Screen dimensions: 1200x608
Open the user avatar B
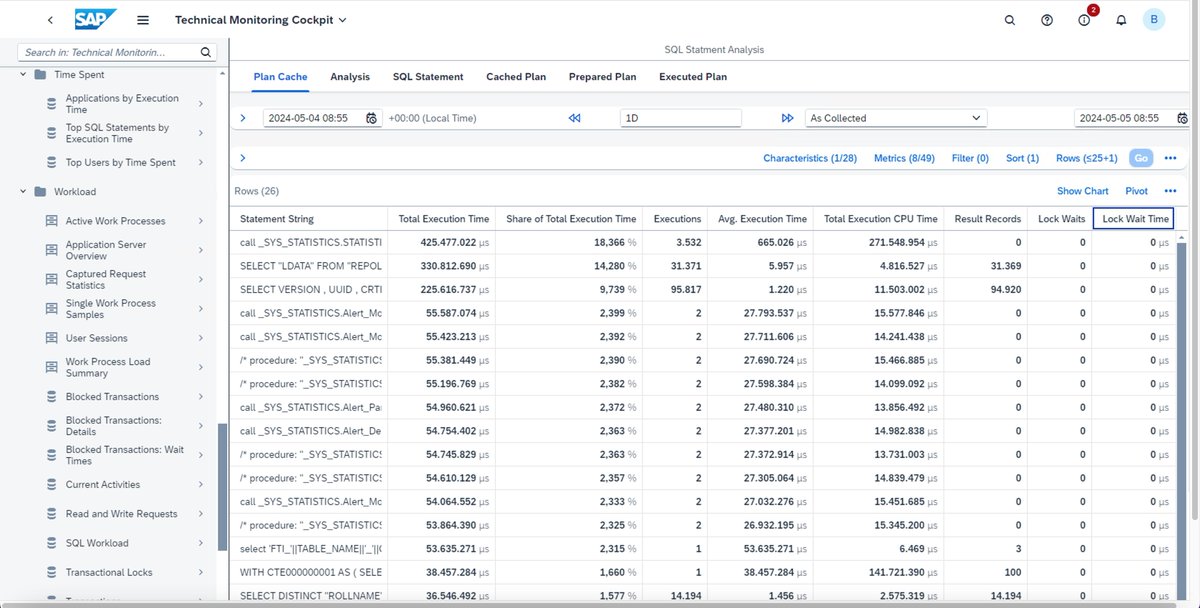click(x=1154, y=20)
